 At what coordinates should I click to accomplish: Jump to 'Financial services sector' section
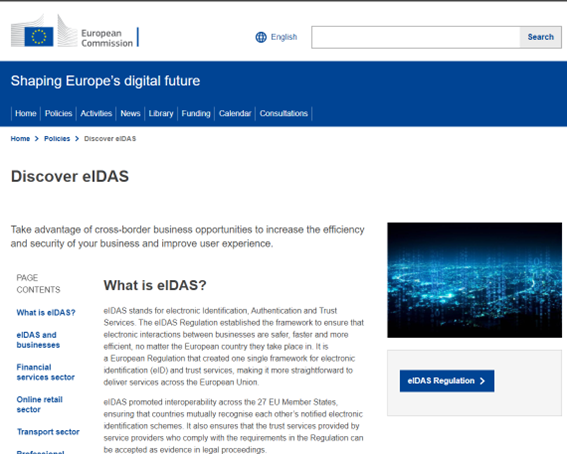(46, 372)
